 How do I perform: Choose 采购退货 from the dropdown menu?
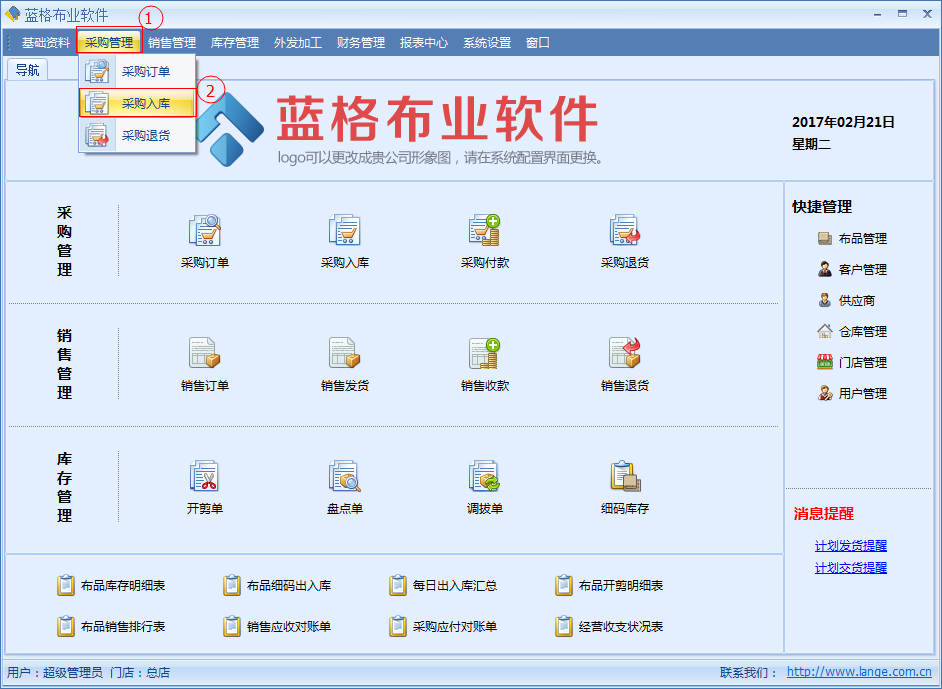pos(145,135)
